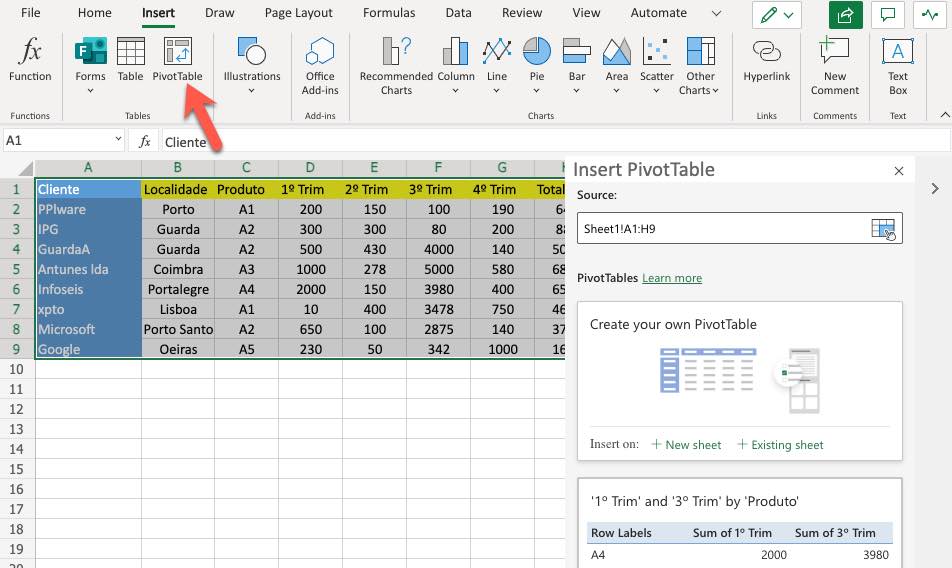Collapse the ribbon with caret
The width and height of the screenshot is (952, 568).
(945, 115)
